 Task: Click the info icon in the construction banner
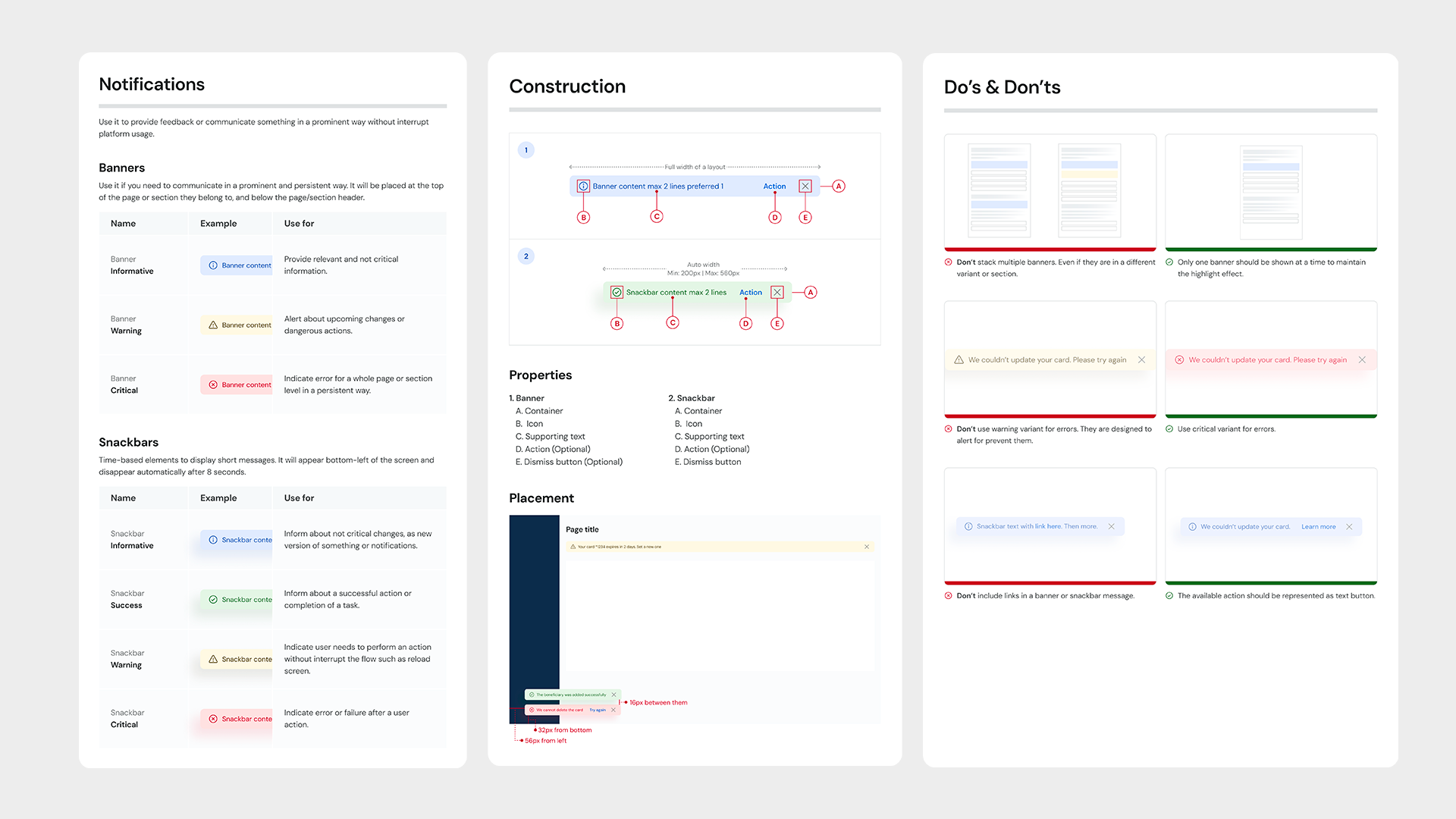pos(583,186)
